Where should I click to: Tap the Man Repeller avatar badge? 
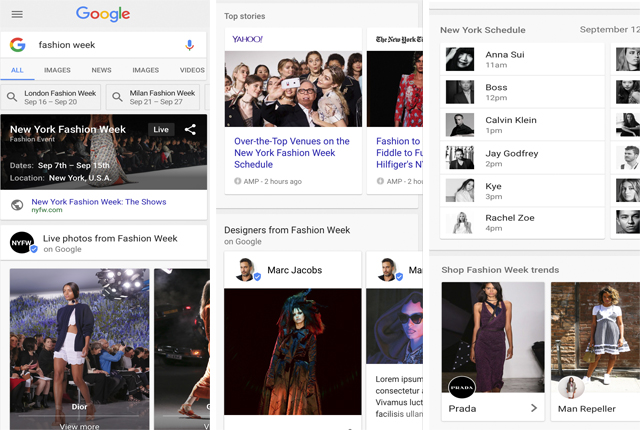[x=571, y=387]
